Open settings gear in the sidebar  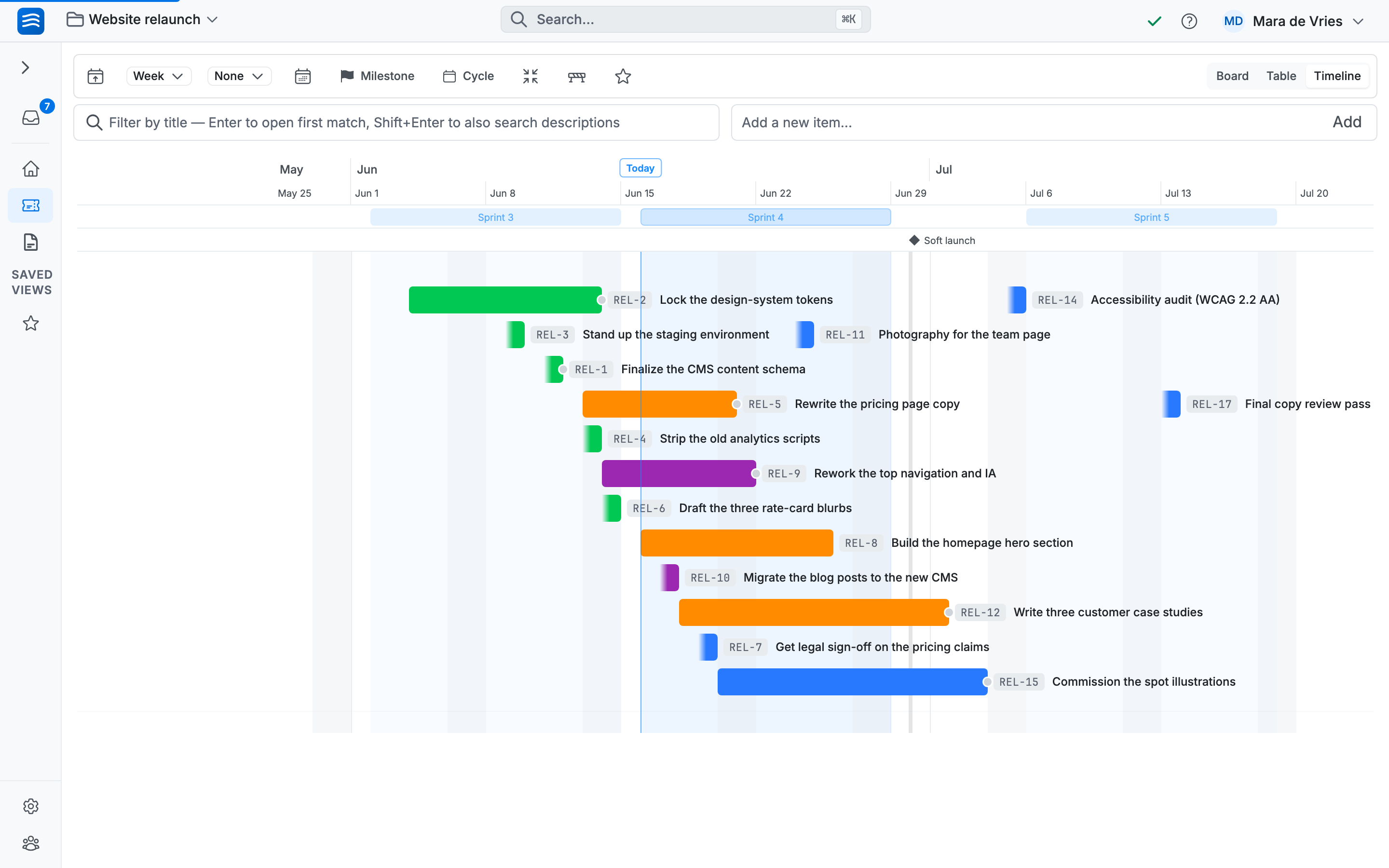coord(31,806)
